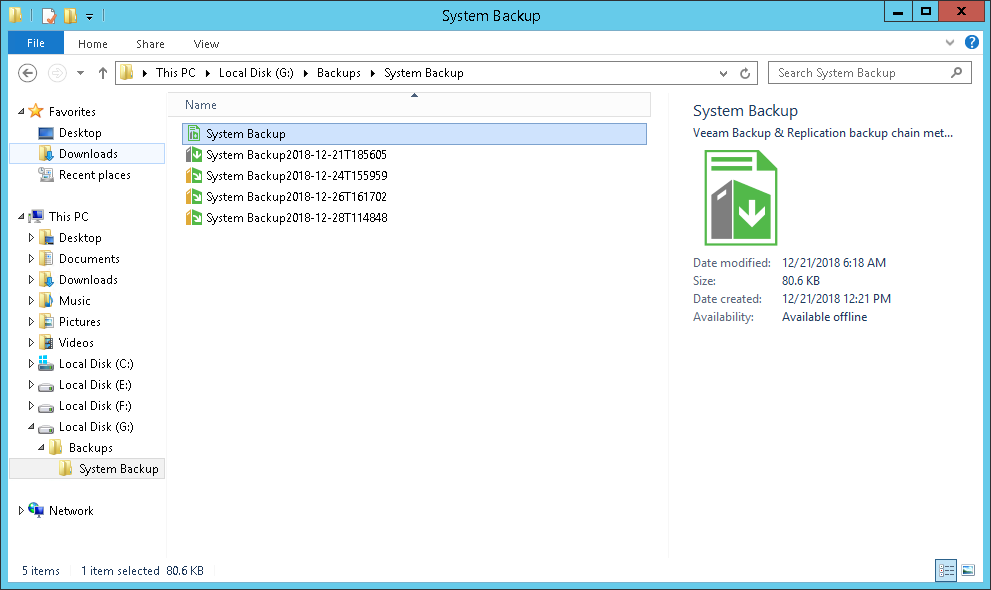This screenshot has width=991, height=590.
Task: Open Local Disk (C:) in tree
Action: [x=95, y=364]
